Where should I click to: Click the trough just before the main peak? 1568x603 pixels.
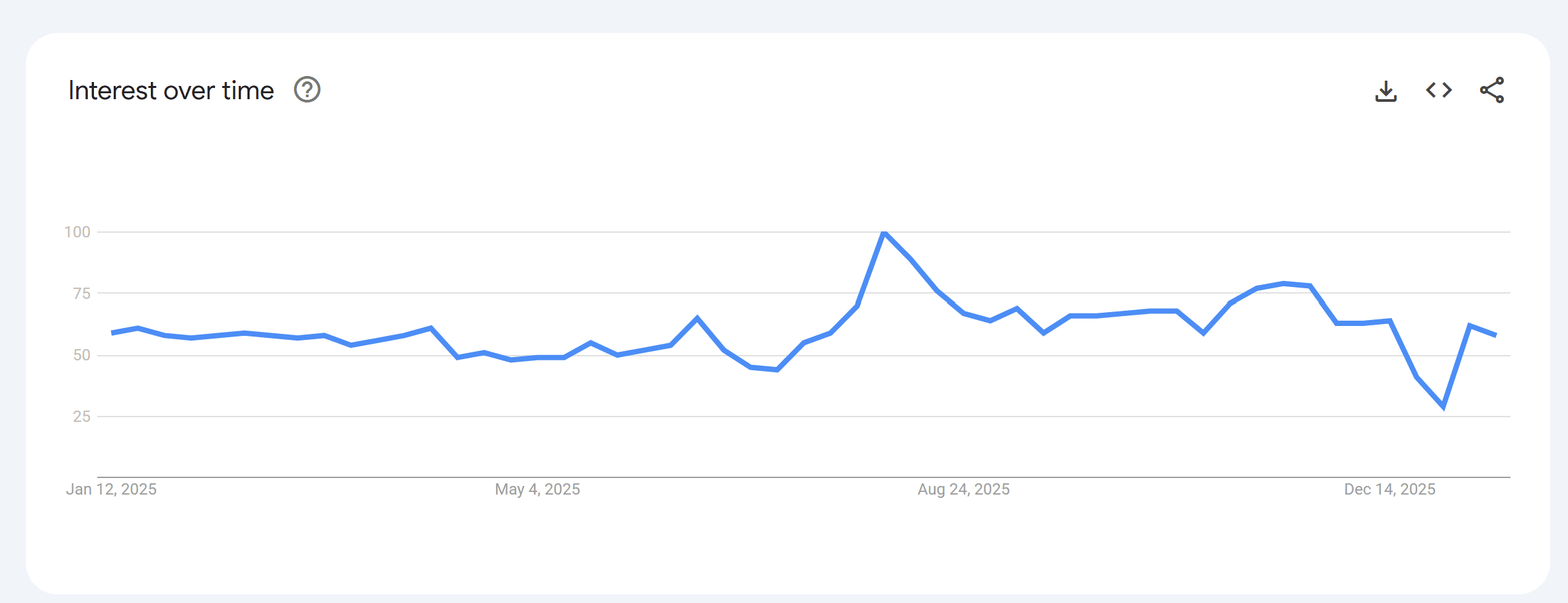pos(777,370)
